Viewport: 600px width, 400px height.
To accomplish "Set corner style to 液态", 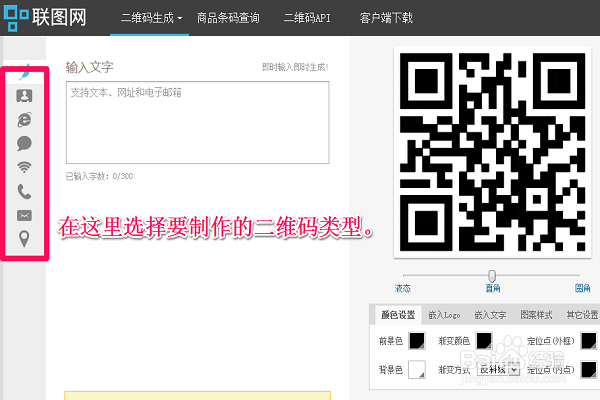I will coord(403,288).
